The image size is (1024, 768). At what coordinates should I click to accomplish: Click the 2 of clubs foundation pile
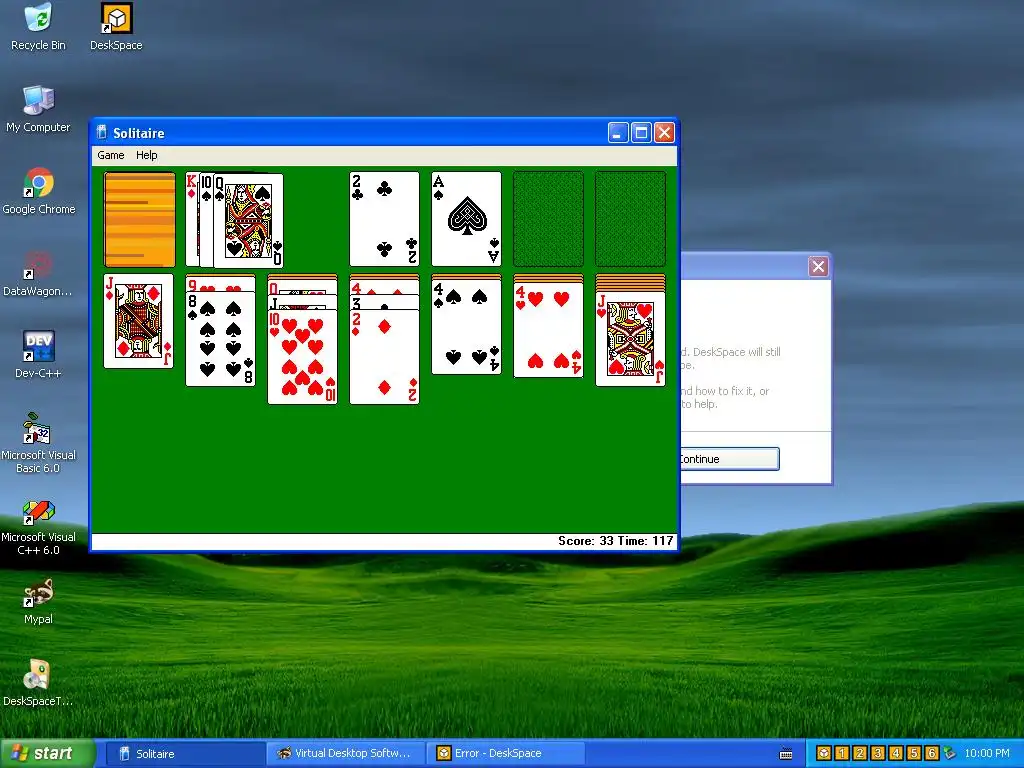(x=385, y=219)
